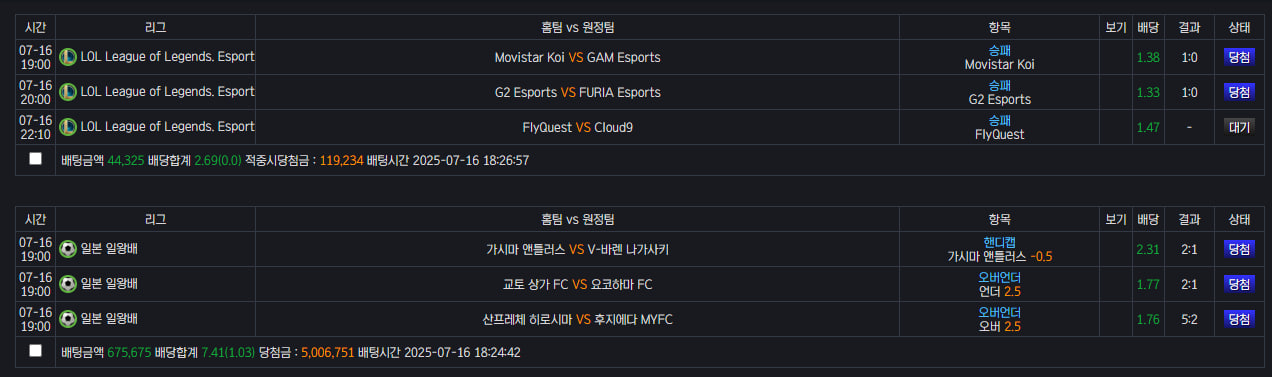Tick checkbox for 44,325 bet slip

tap(36, 159)
